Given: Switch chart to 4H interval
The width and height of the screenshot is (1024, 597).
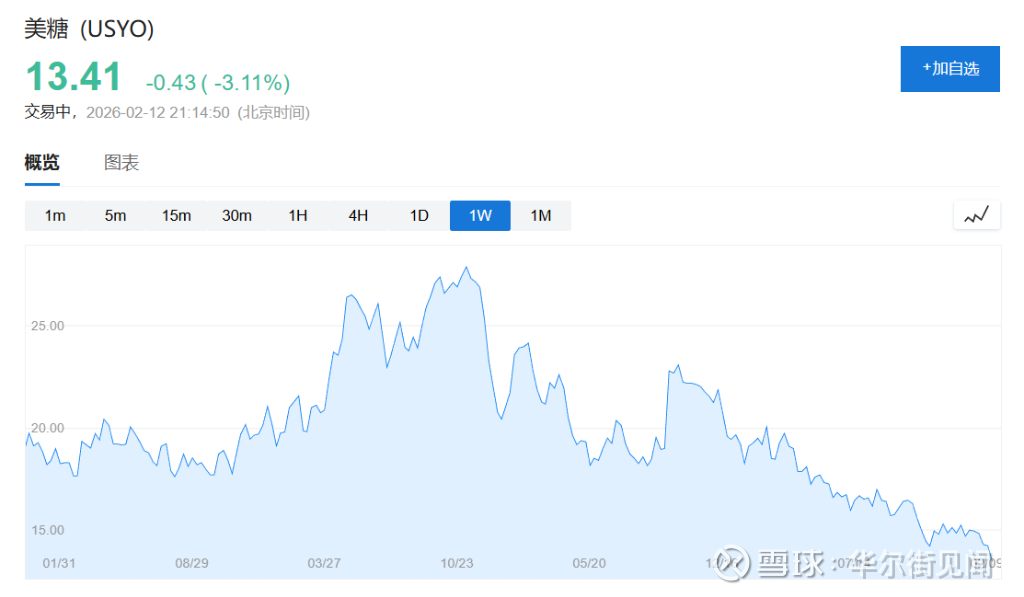Looking at the screenshot, I should pos(358,216).
